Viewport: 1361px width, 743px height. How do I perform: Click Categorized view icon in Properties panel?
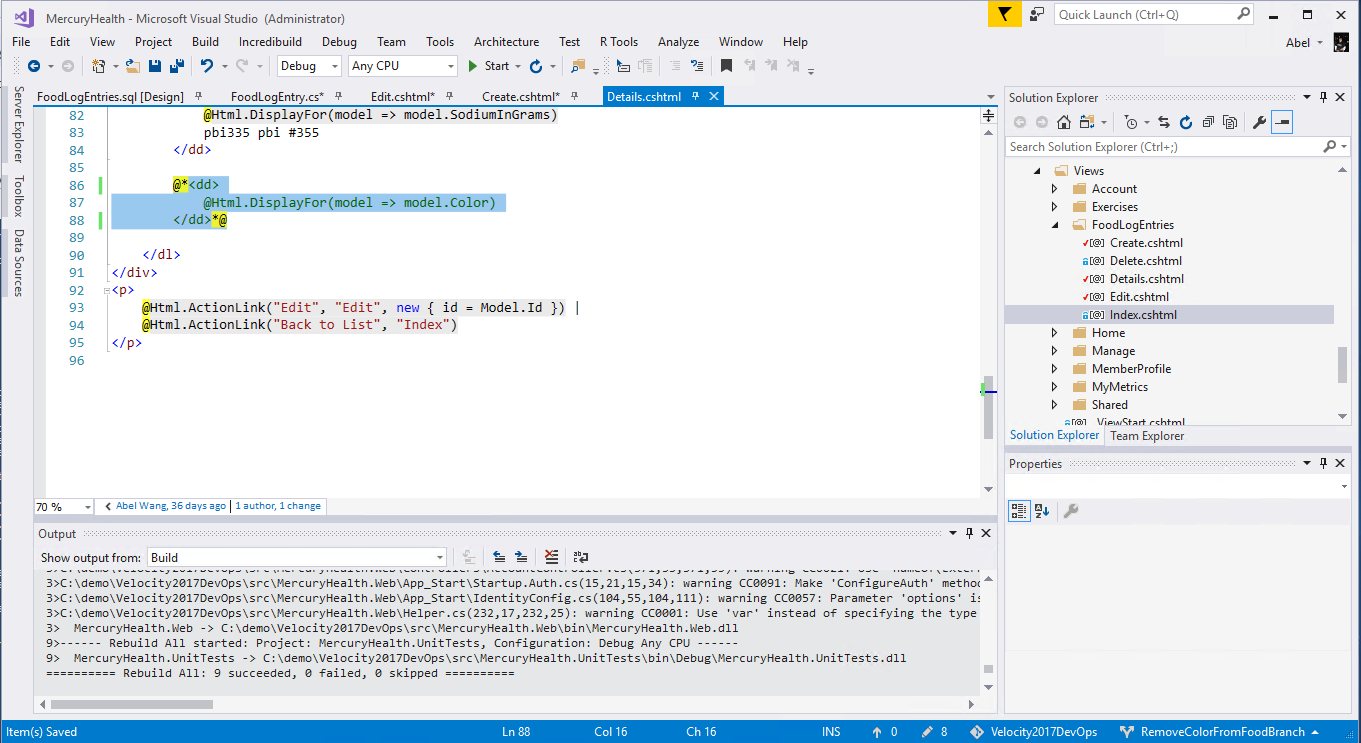1019,511
